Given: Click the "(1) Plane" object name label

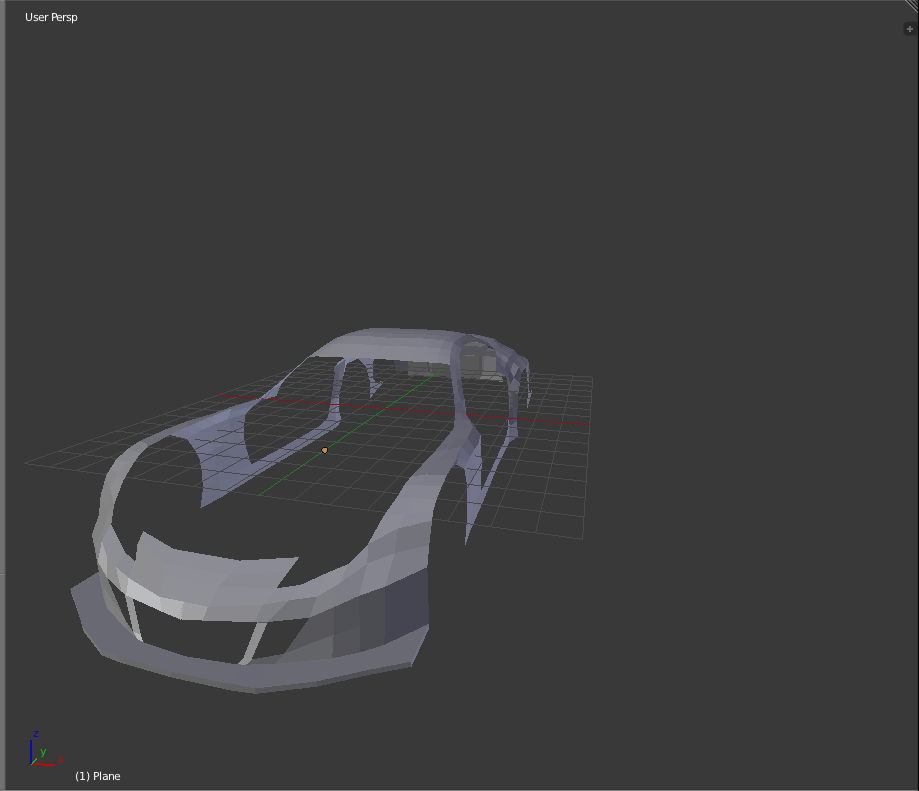Looking at the screenshot, I should [x=98, y=776].
